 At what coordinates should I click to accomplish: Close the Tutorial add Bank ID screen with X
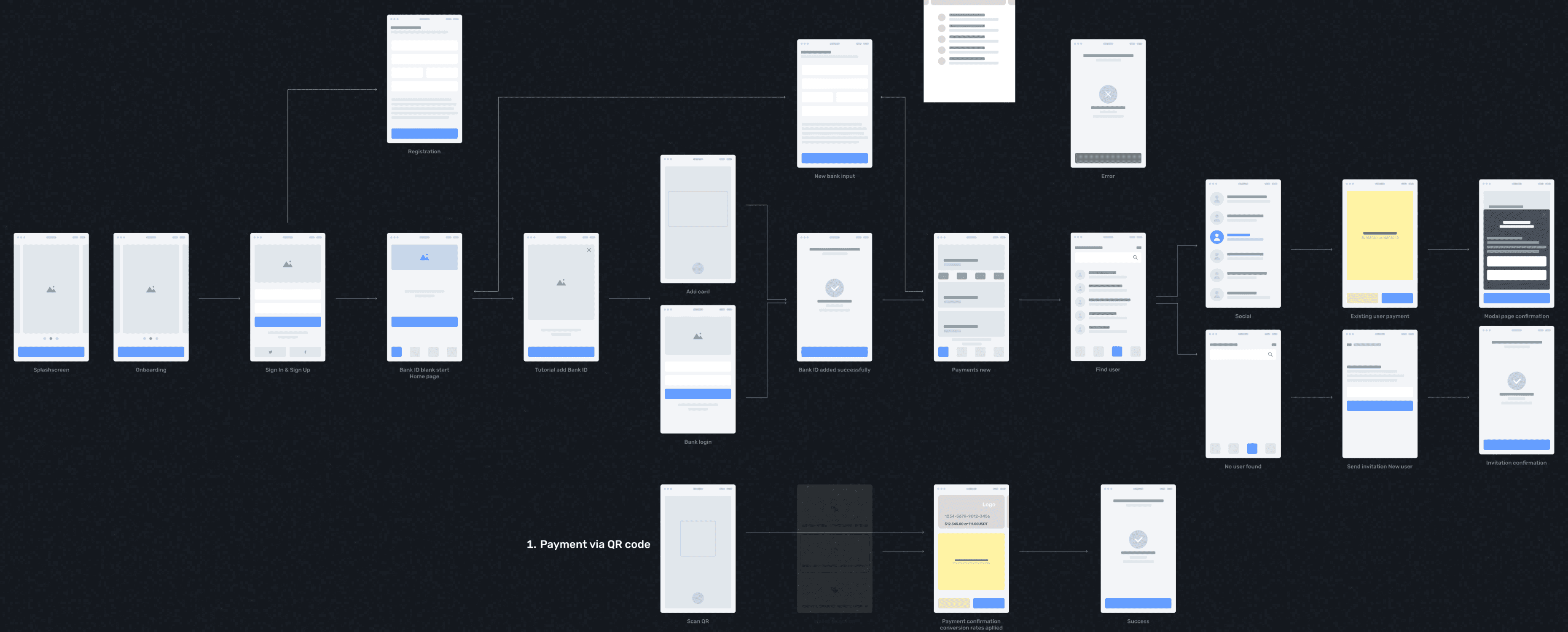tap(588, 250)
